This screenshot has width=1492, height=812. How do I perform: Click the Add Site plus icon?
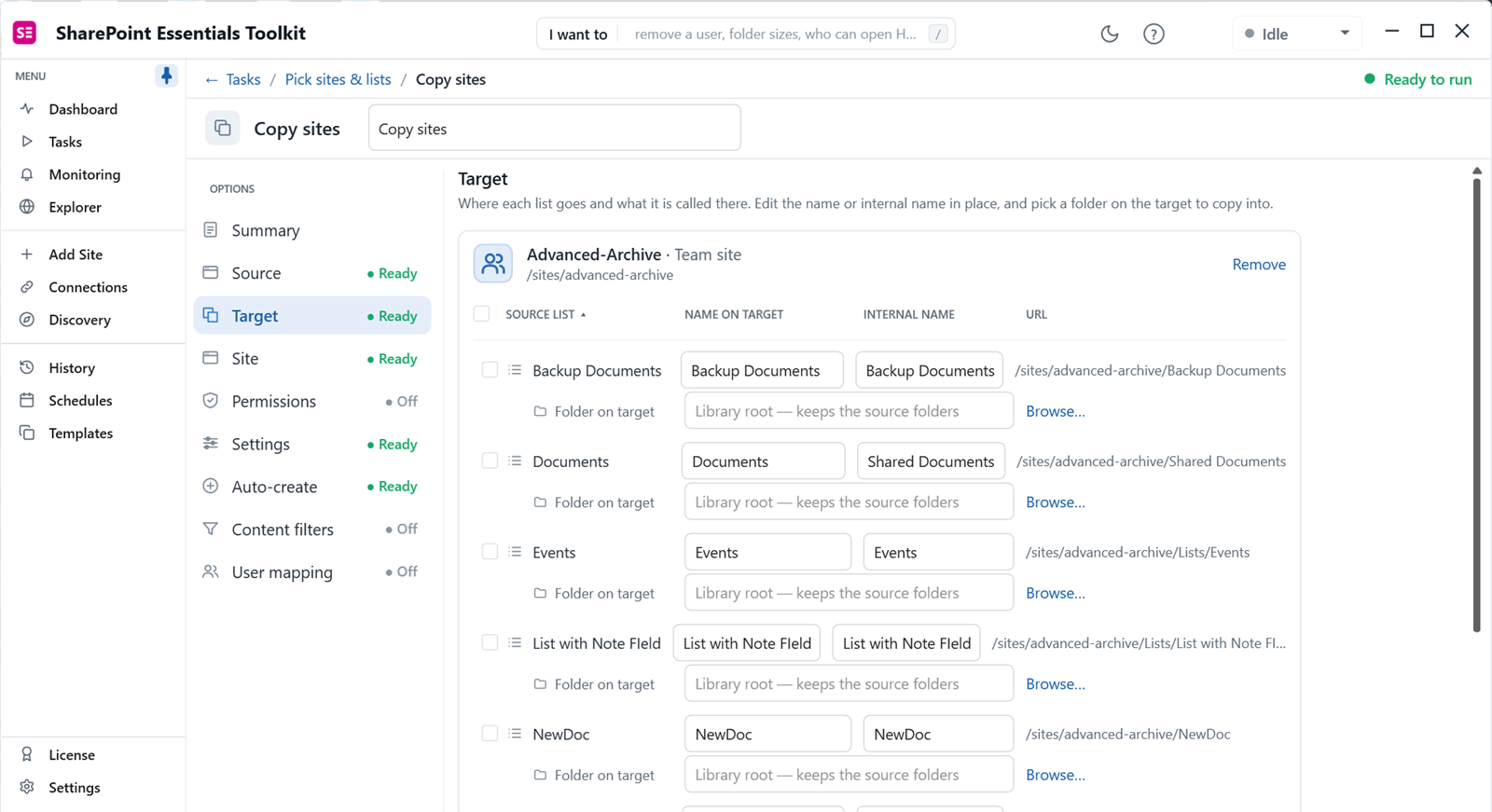click(x=27, y=255)
